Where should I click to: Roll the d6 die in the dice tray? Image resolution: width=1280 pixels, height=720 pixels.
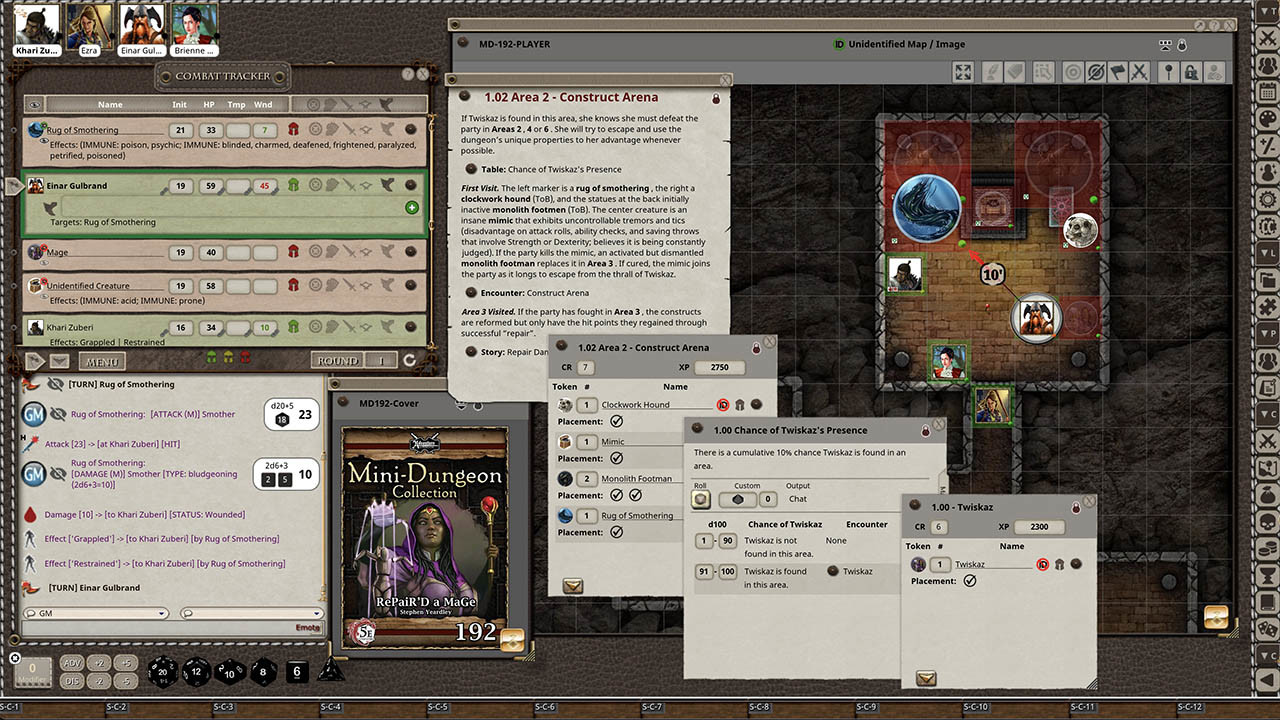click(x=296, y=672)
